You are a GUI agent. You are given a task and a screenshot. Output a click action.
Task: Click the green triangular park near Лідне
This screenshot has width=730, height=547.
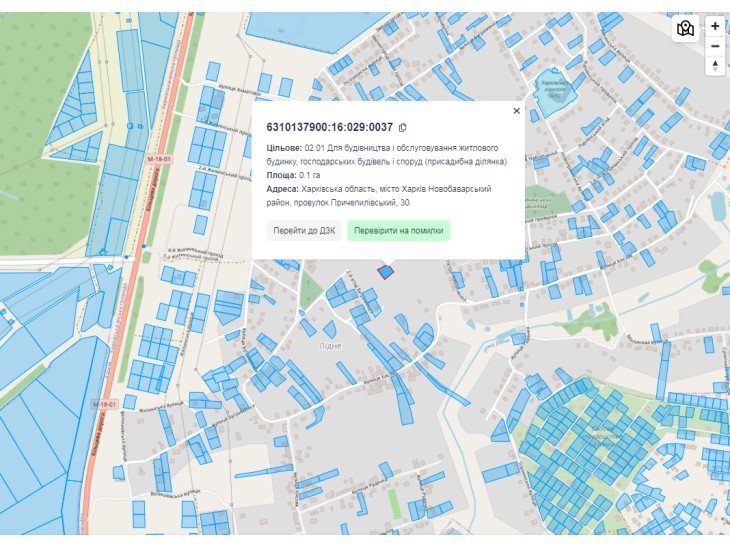309,290
